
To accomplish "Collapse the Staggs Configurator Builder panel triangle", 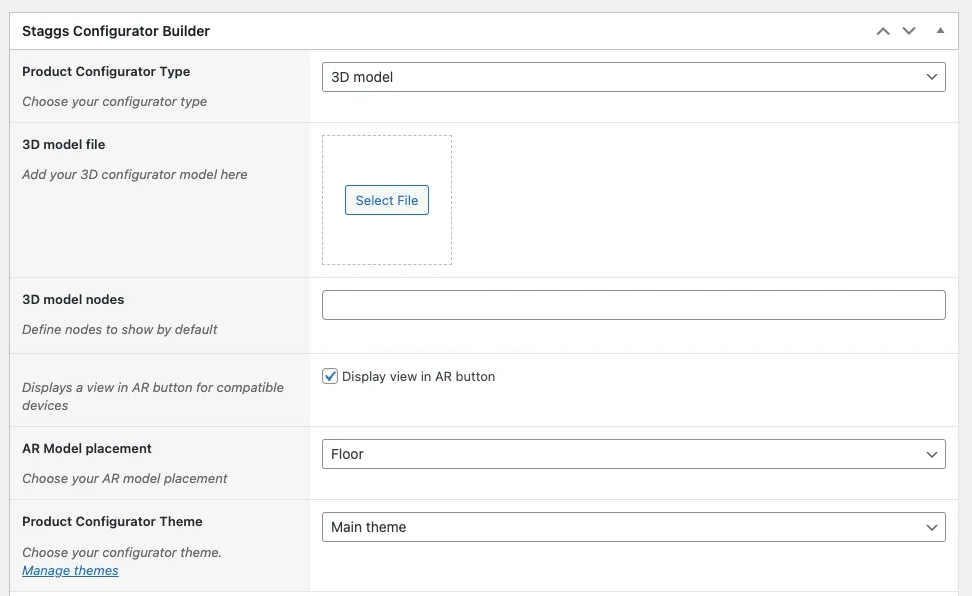I will coord(940,31).
